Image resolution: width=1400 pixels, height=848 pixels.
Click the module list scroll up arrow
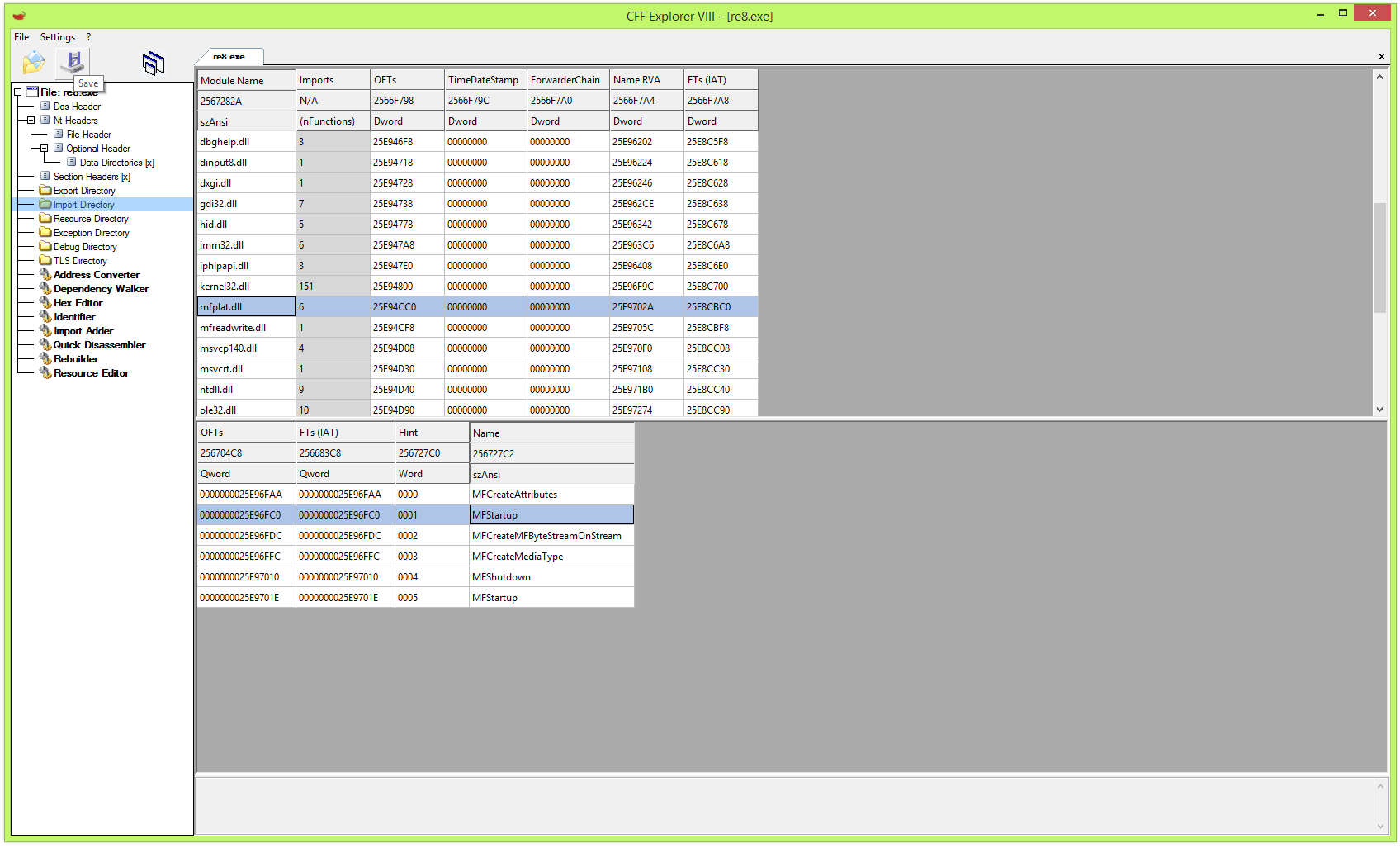pos(1379,77)
